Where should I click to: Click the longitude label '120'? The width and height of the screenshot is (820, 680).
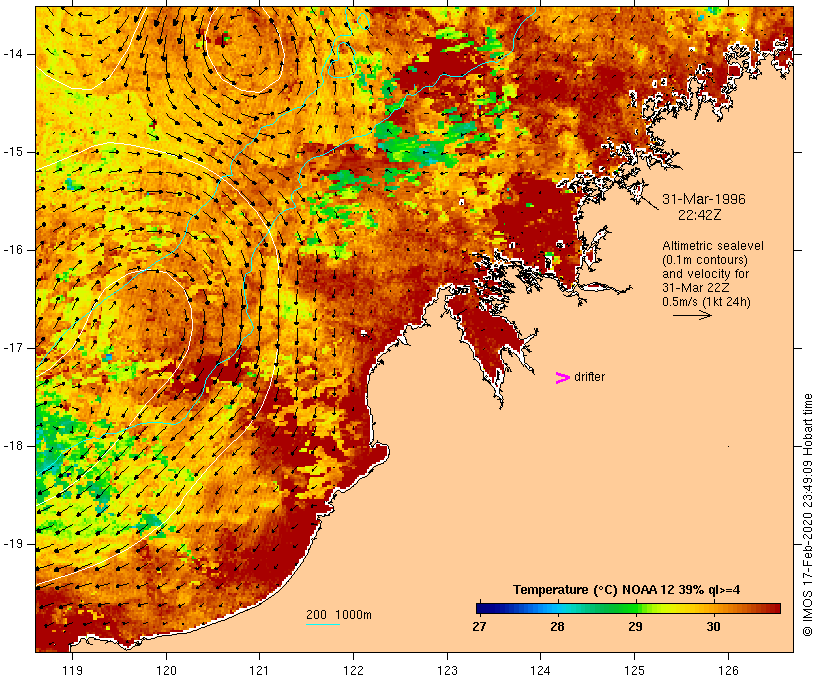[x=166, y=670]
